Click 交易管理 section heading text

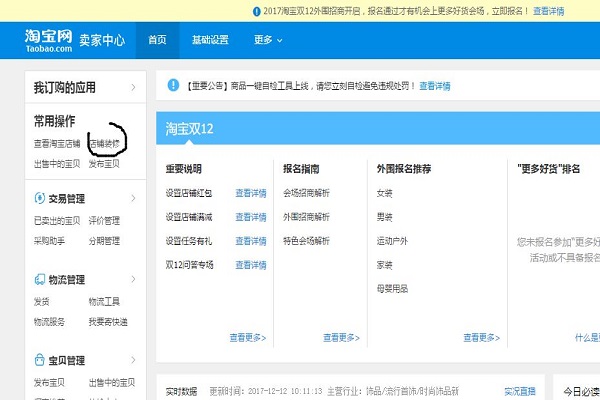tap(67, 199)
